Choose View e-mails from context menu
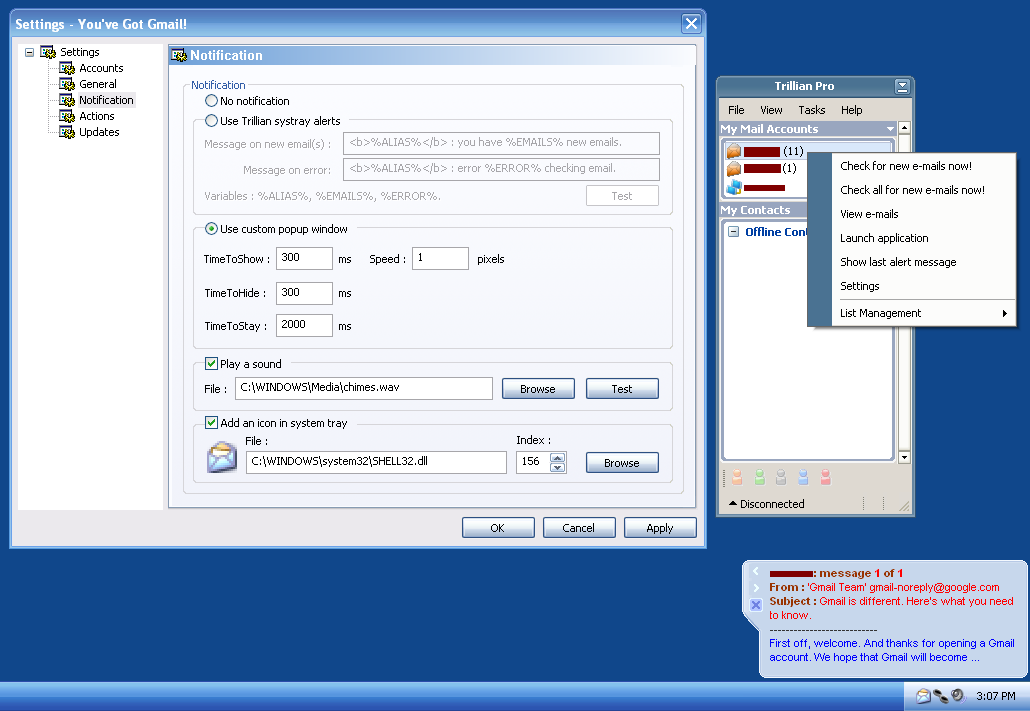Viewport: 1030px width, 711px height. 869,214
